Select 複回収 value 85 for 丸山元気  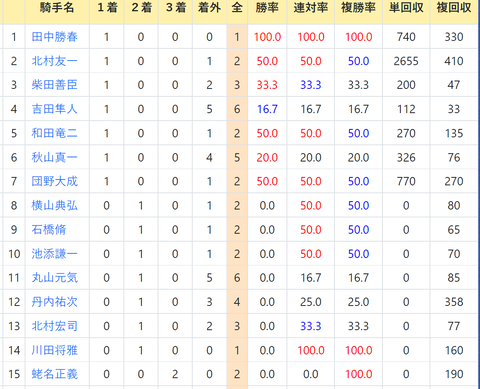pos(454,278)
